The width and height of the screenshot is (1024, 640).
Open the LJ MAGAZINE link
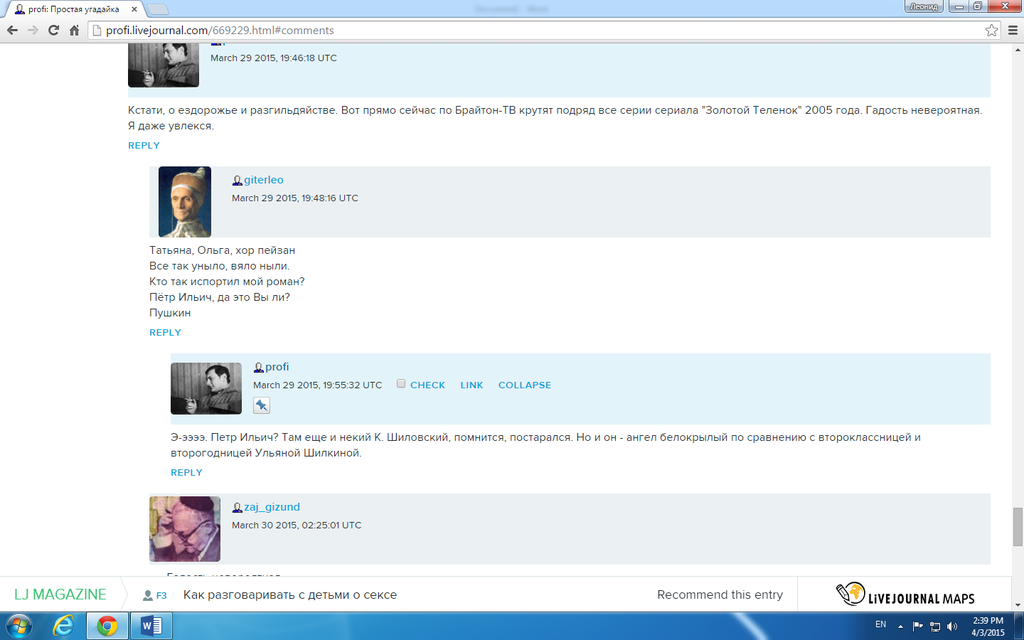pos(60,595)
